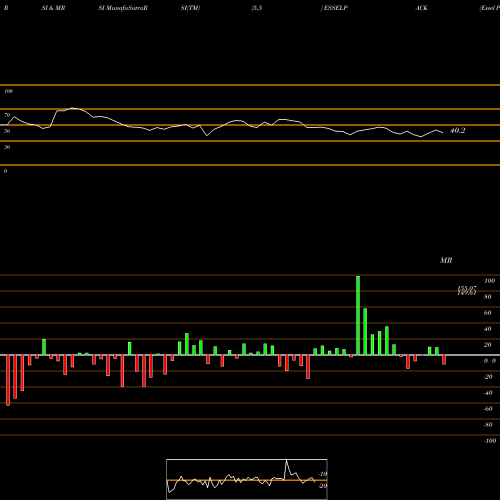Viewport: 500px width, 500px height.
Task: Click the -20 label in mini chart
Action: (x=323, y=486)
